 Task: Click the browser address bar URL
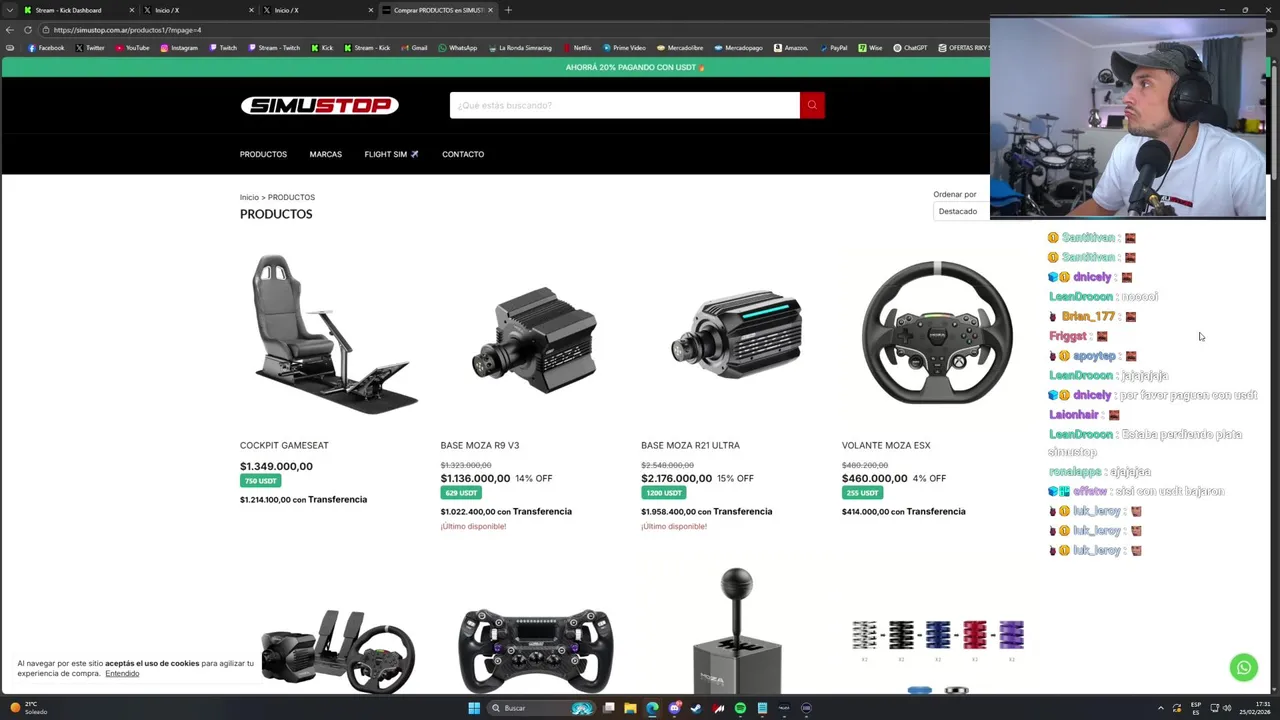[x=127, y=30]
